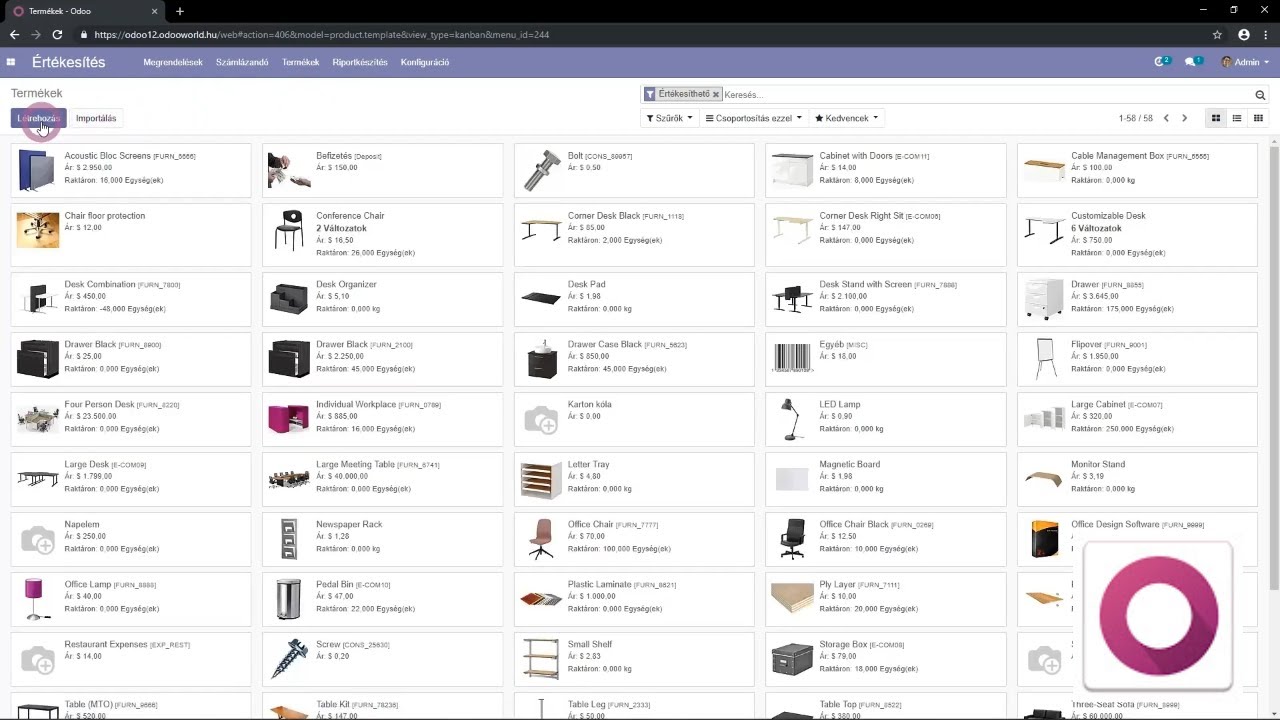
Task: Go to previous page arrow
Action: point(1166,118)
